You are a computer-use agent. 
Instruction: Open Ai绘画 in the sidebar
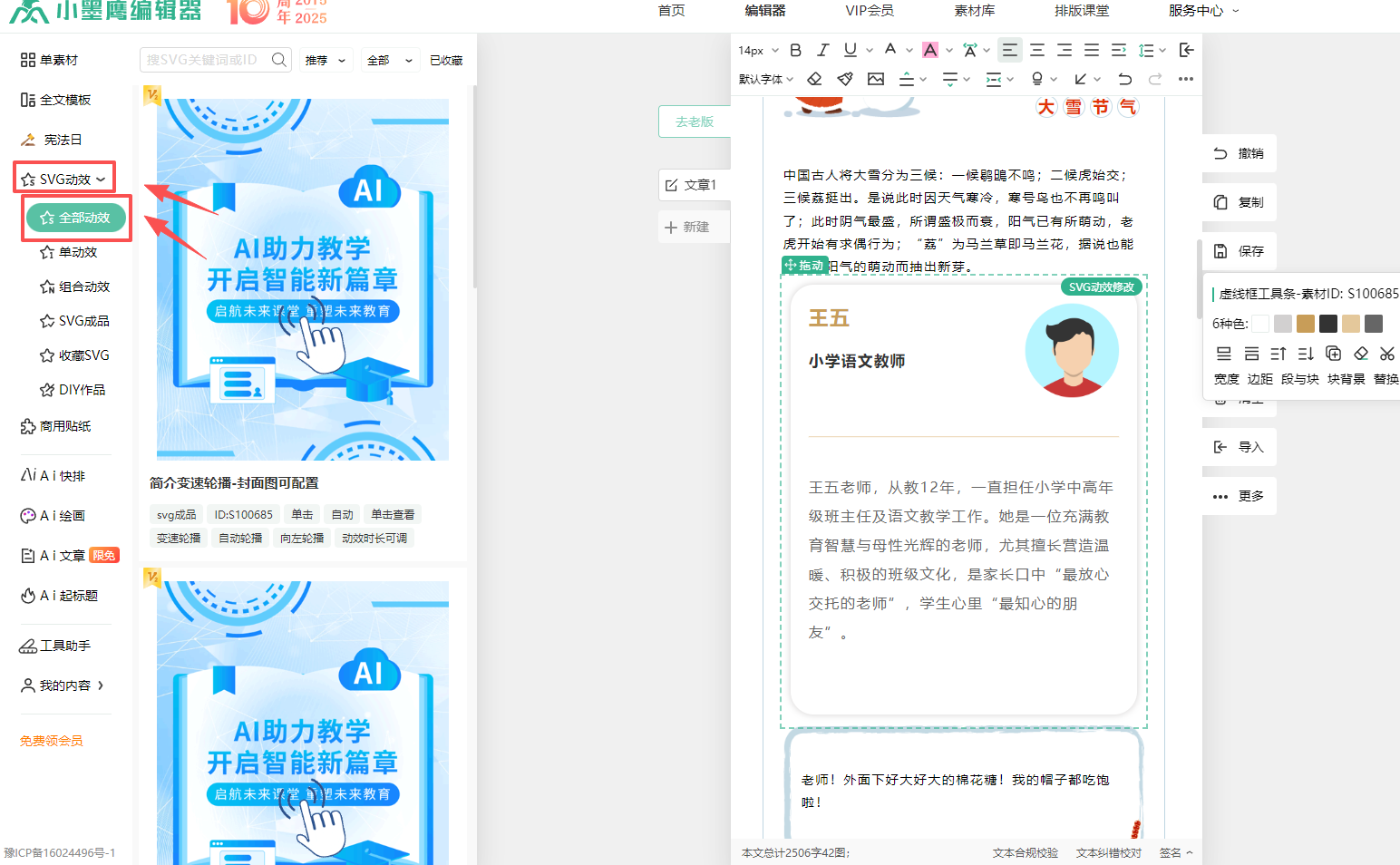(53, 516)
